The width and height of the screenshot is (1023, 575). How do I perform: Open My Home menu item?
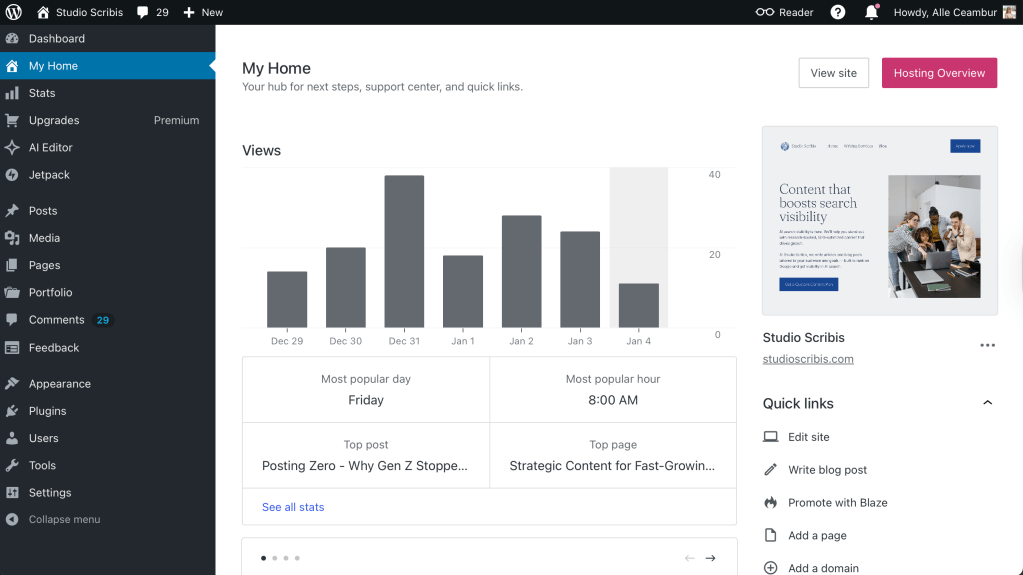tap(108, 66)
